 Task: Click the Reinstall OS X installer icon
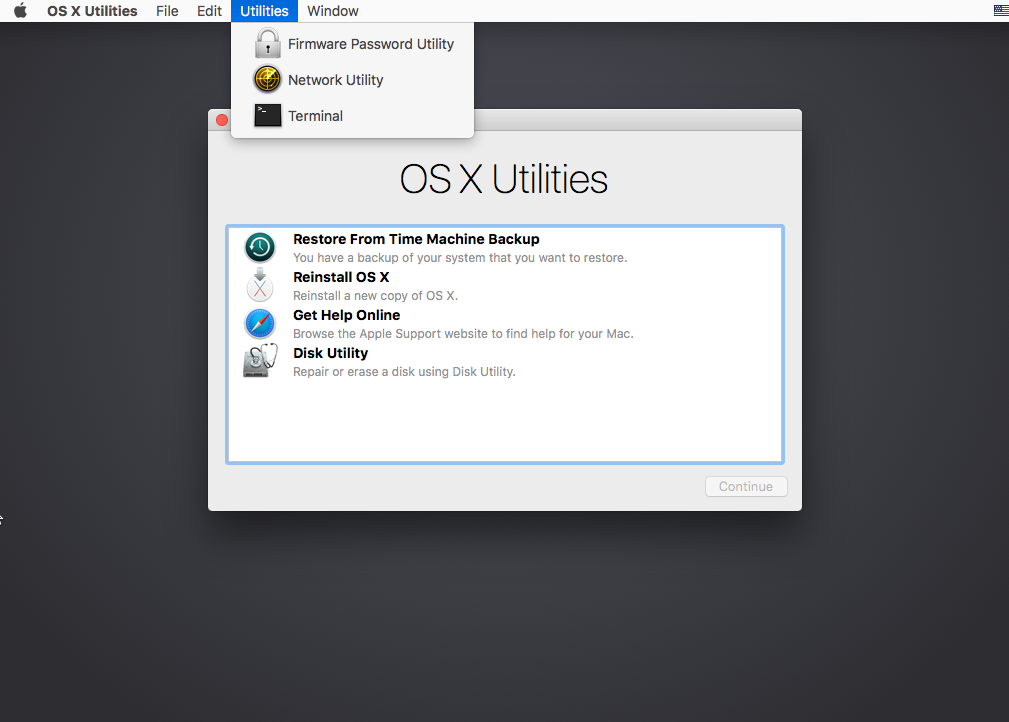pos(260,285)
